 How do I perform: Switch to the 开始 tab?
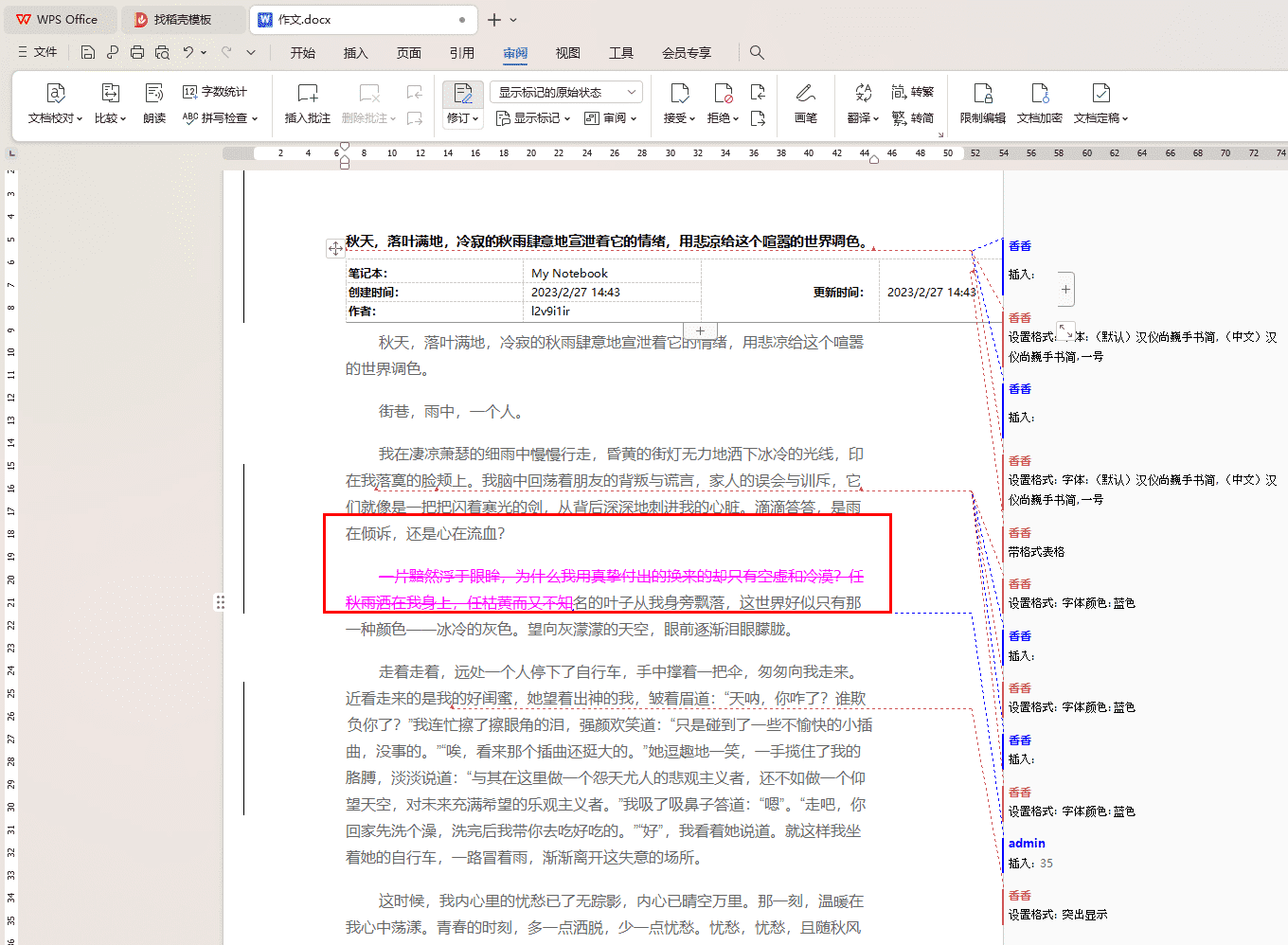303,53
